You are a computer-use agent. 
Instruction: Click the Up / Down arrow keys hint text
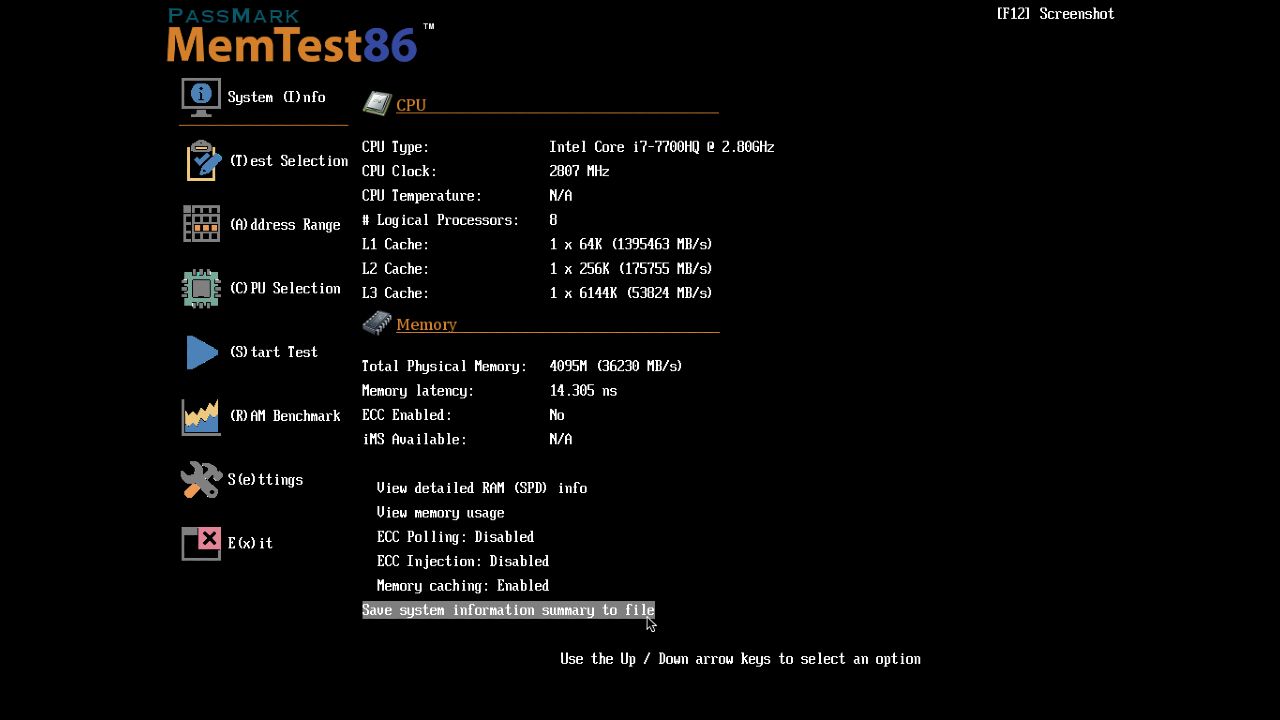740,659
